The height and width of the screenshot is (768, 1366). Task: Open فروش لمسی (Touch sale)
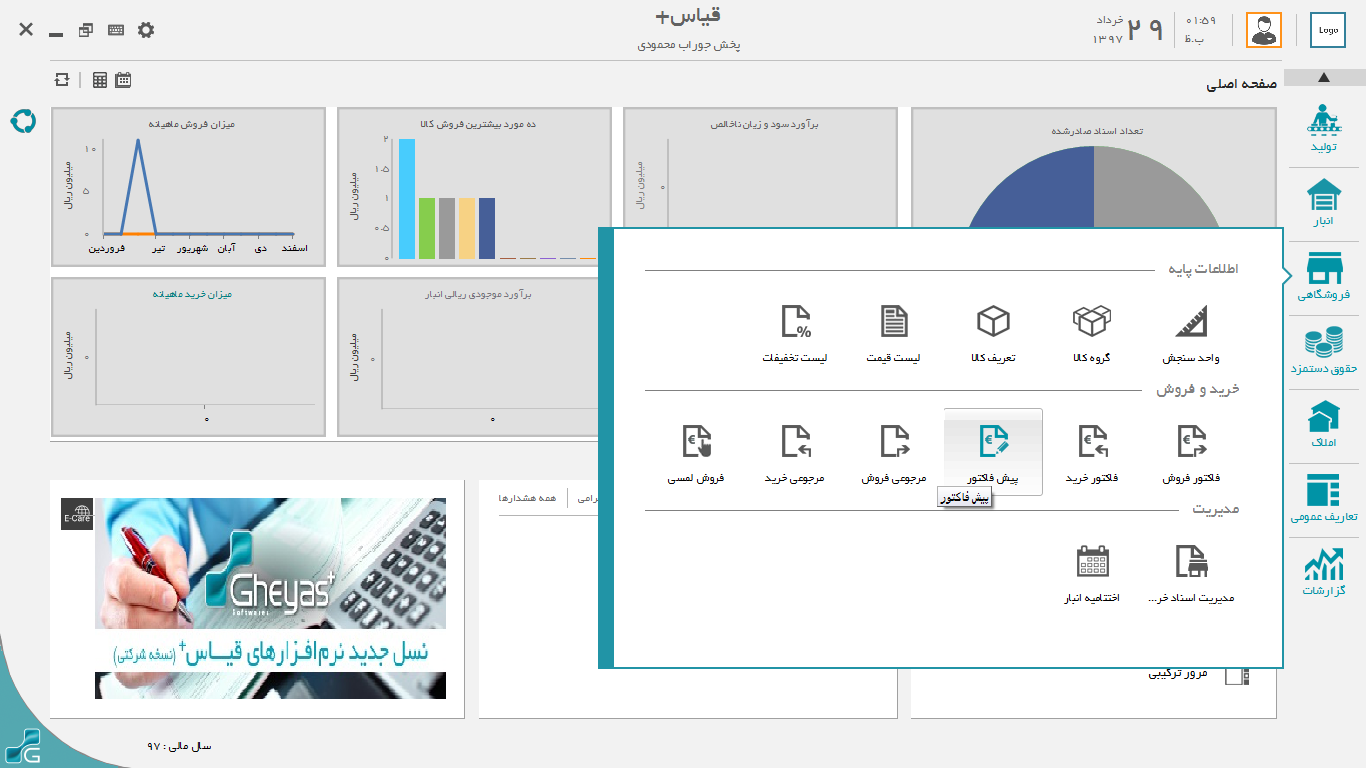696,454
